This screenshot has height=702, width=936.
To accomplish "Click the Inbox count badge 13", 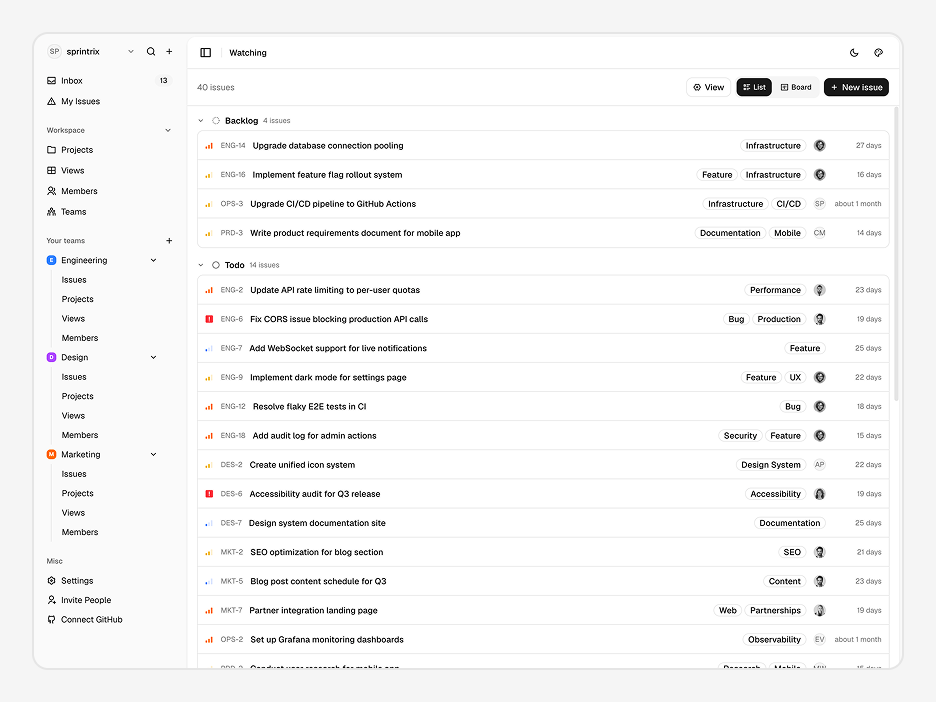I will pyautogui.click(x=164, y=81).
